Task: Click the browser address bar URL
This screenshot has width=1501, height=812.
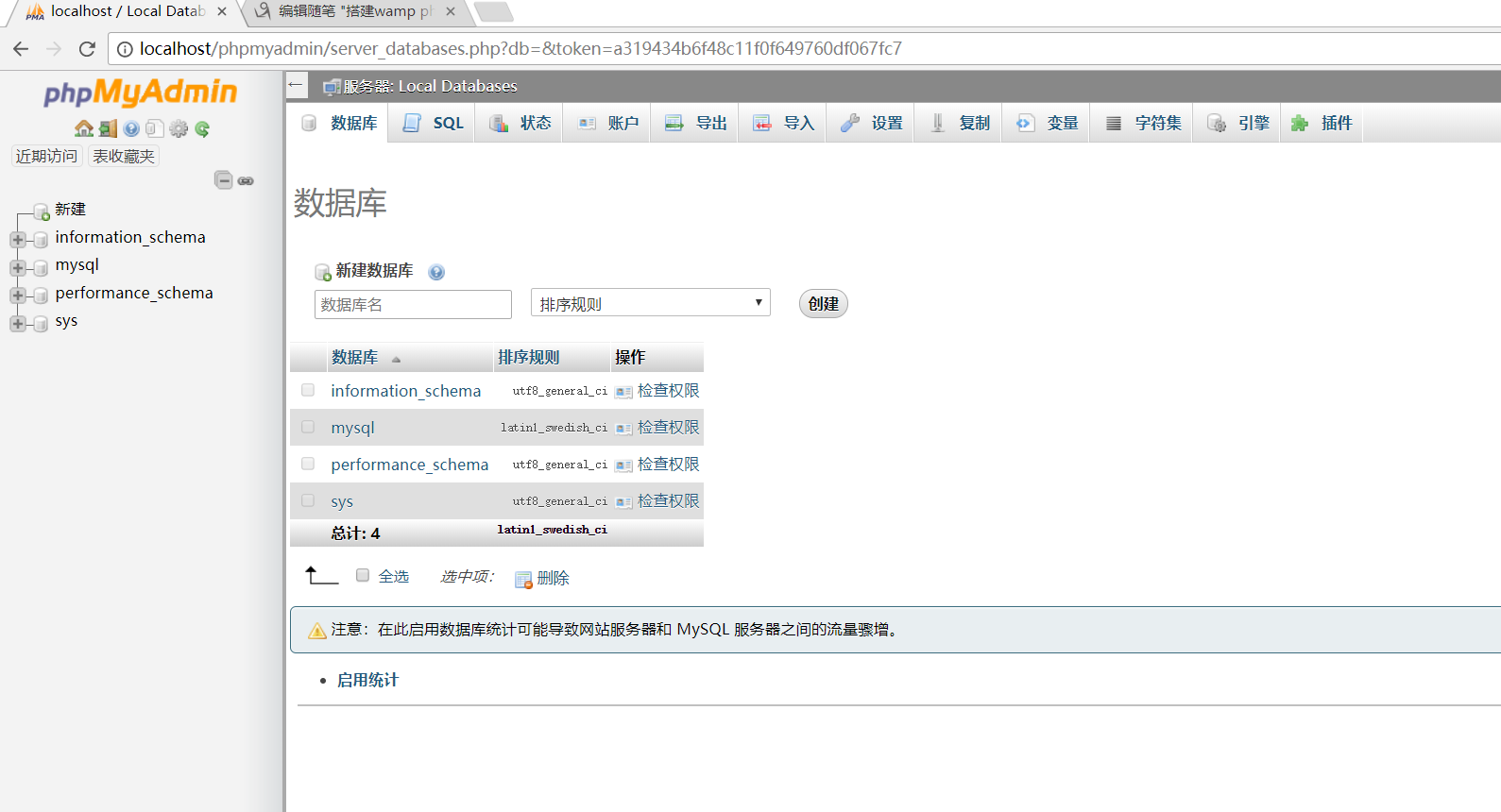Action: [520, 48]
